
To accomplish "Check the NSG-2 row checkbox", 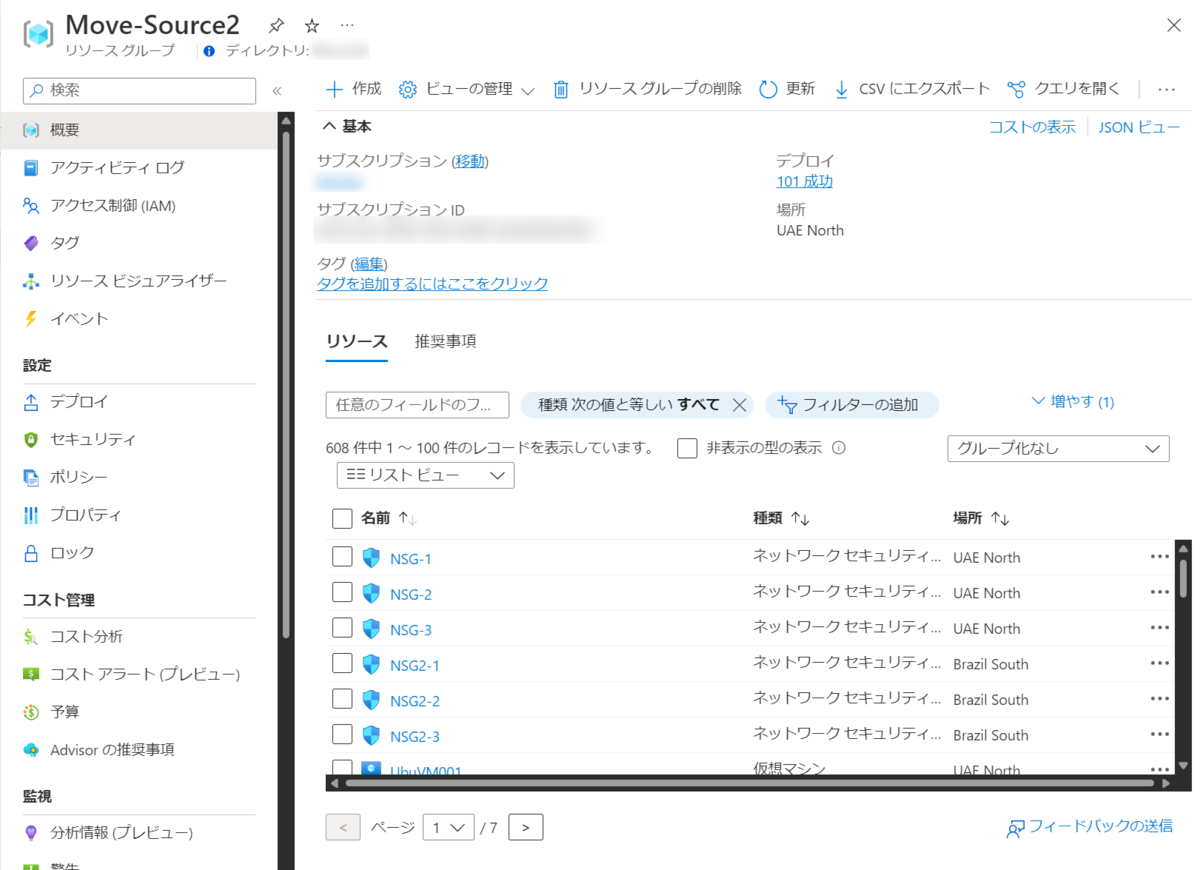I will 342,592.
